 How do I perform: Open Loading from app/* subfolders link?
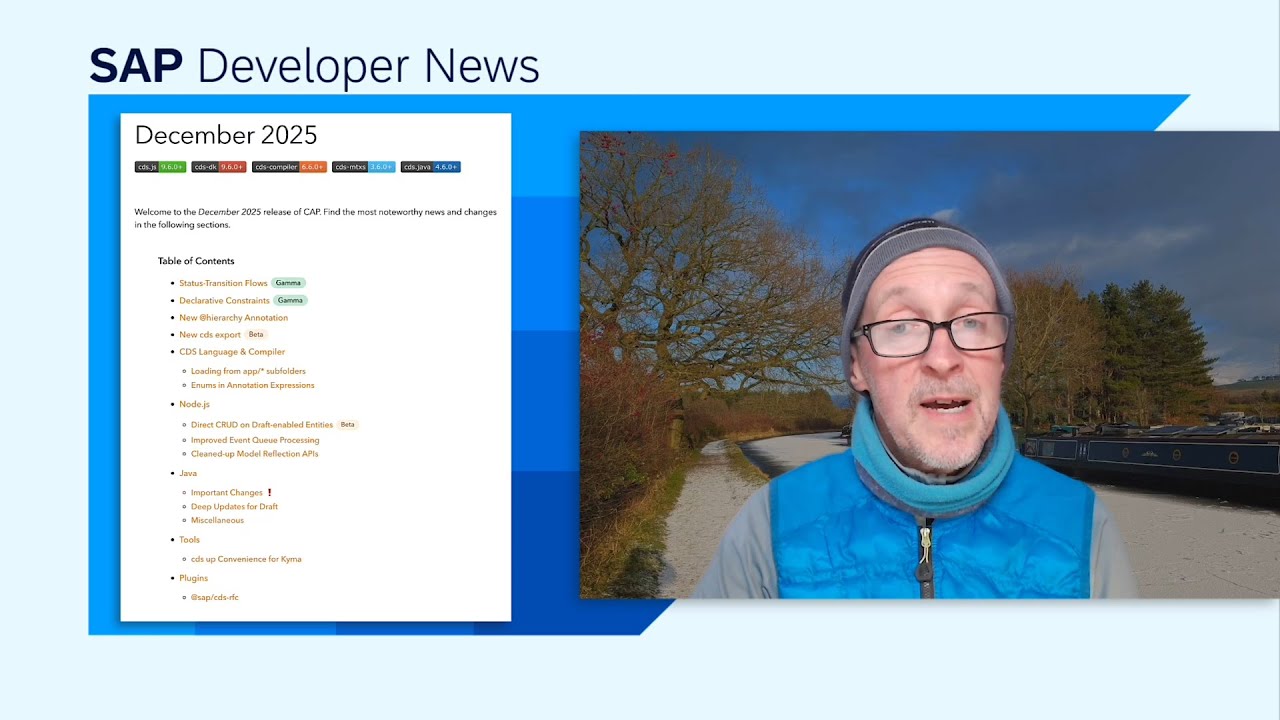point(248,371)
